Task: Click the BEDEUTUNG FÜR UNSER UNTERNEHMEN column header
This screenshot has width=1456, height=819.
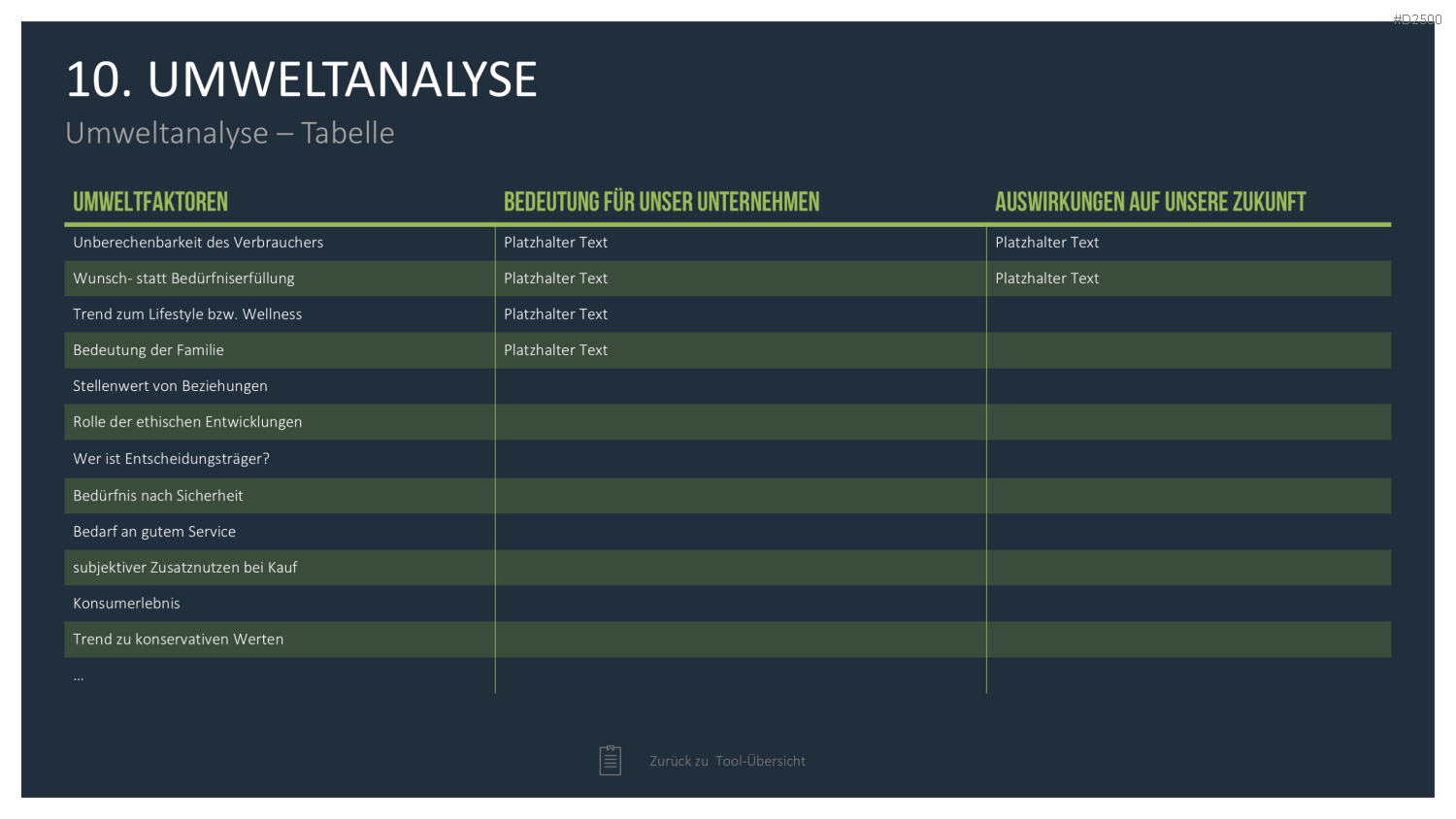Action: tap(661, 202)
